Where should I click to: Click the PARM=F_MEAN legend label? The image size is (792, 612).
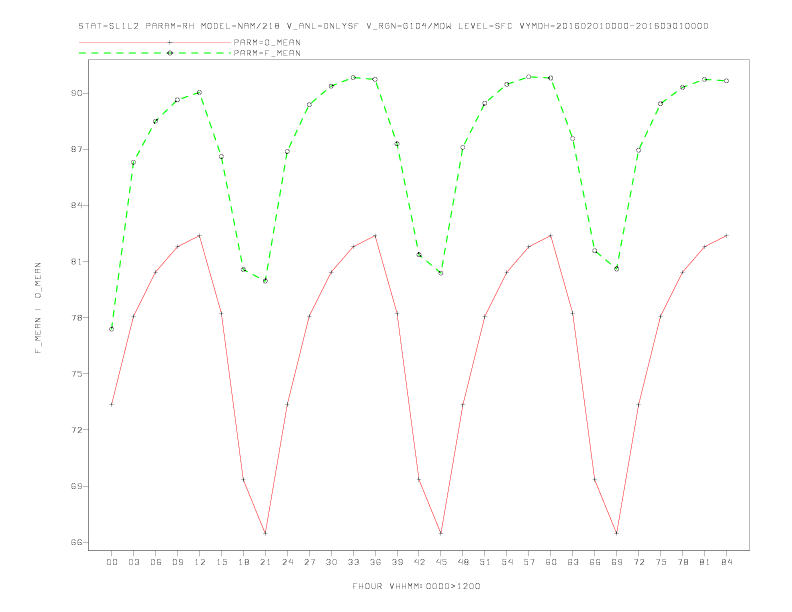pyautogui.click(x=267, y=53)
